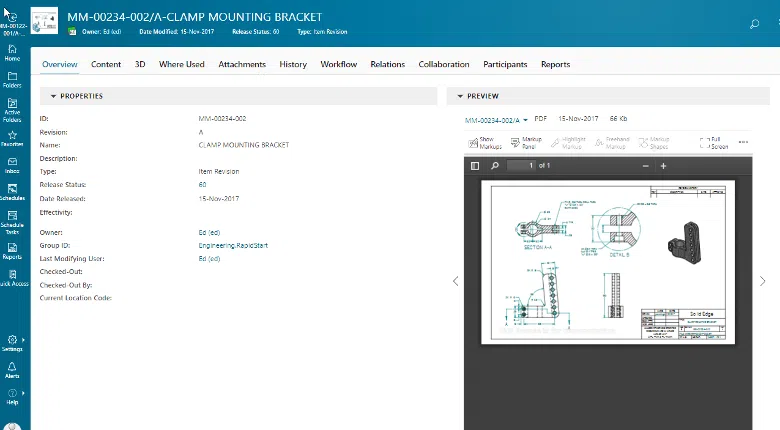This screenshot has width=780, height=430.
Task: Click the Engineering.RapidStart group link
Action: tap(233, 245)
